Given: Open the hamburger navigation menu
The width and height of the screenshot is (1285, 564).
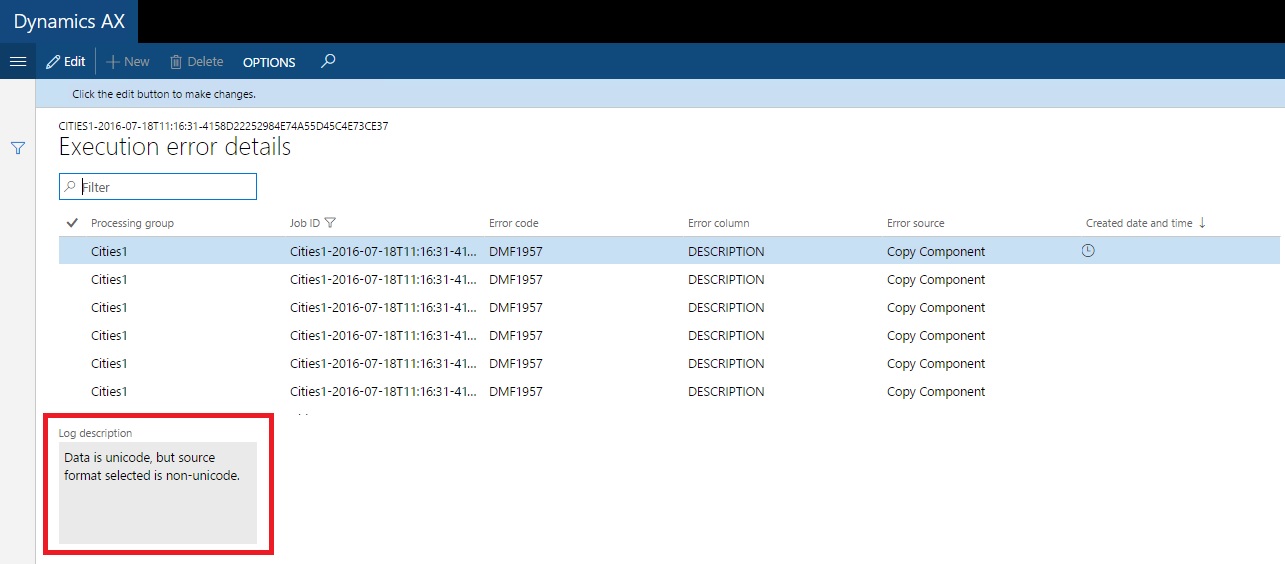Looking at the screenshot, I should (17, 62).
